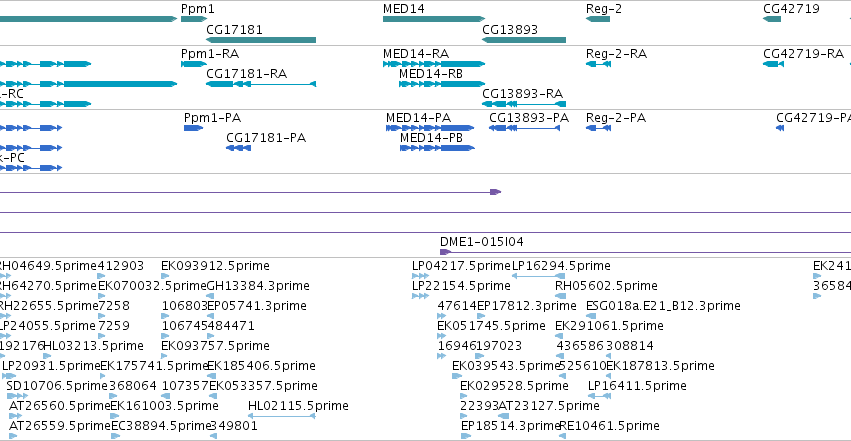The width and height of the screenshot is (851, 441).
Task: Click the CG13893 gene bar
Action: [524, 40]
